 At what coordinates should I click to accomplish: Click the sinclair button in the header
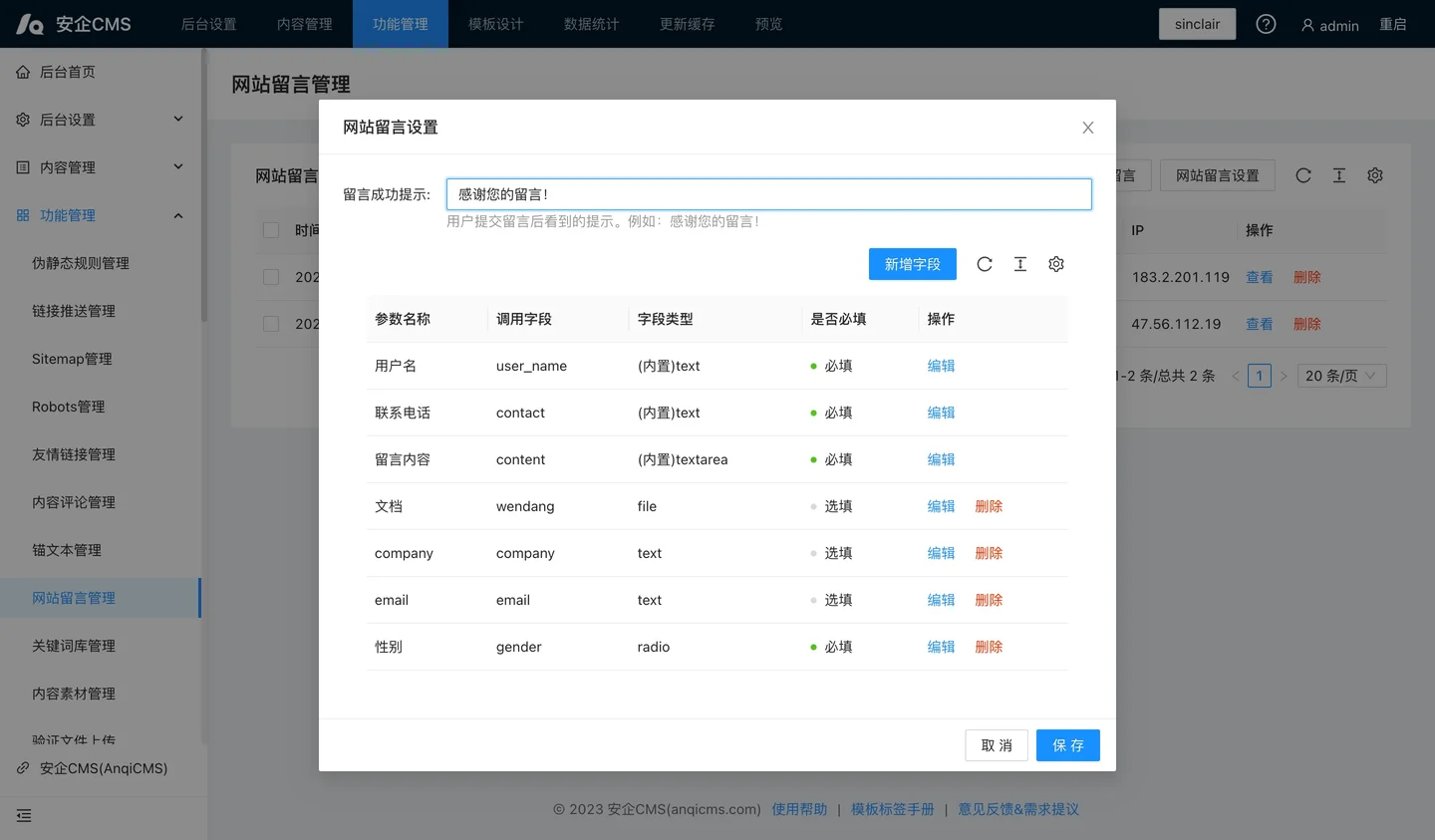tap(1198, 24)
